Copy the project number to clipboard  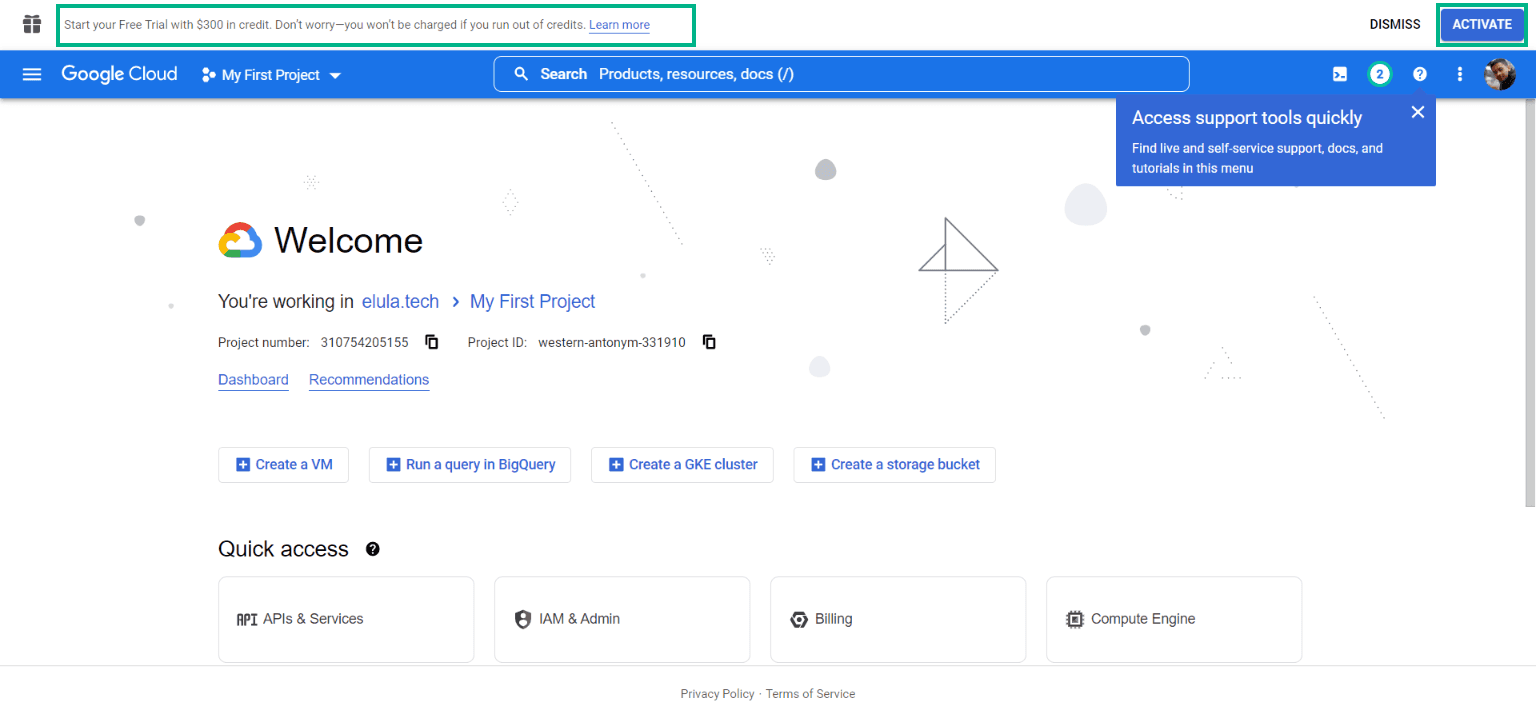[432, 342]
